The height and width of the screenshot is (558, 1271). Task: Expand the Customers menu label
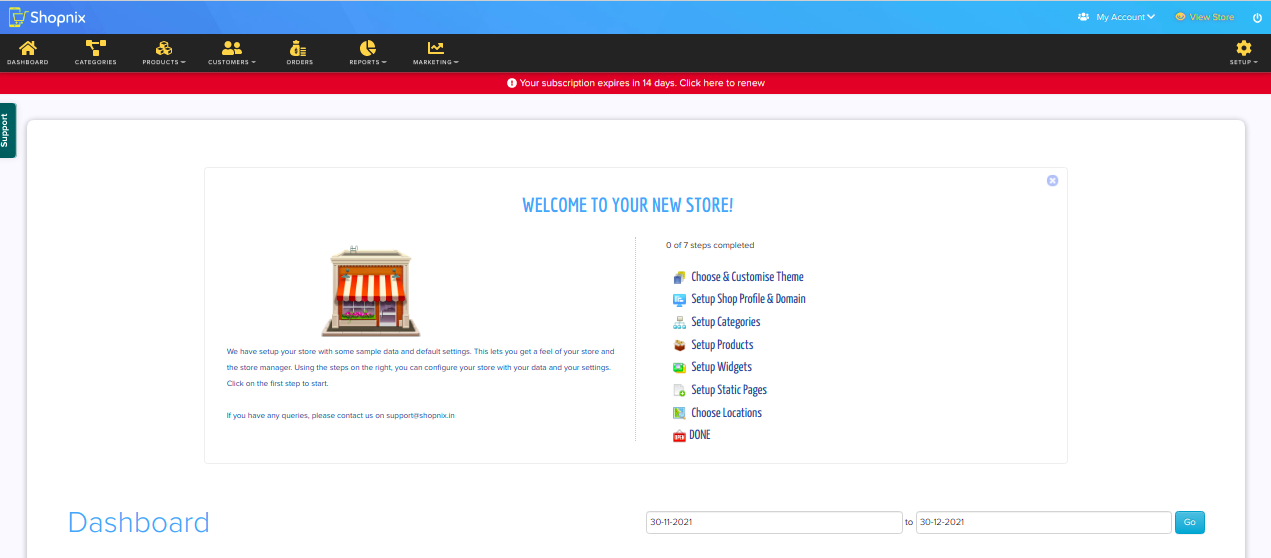tap(232, 62)
